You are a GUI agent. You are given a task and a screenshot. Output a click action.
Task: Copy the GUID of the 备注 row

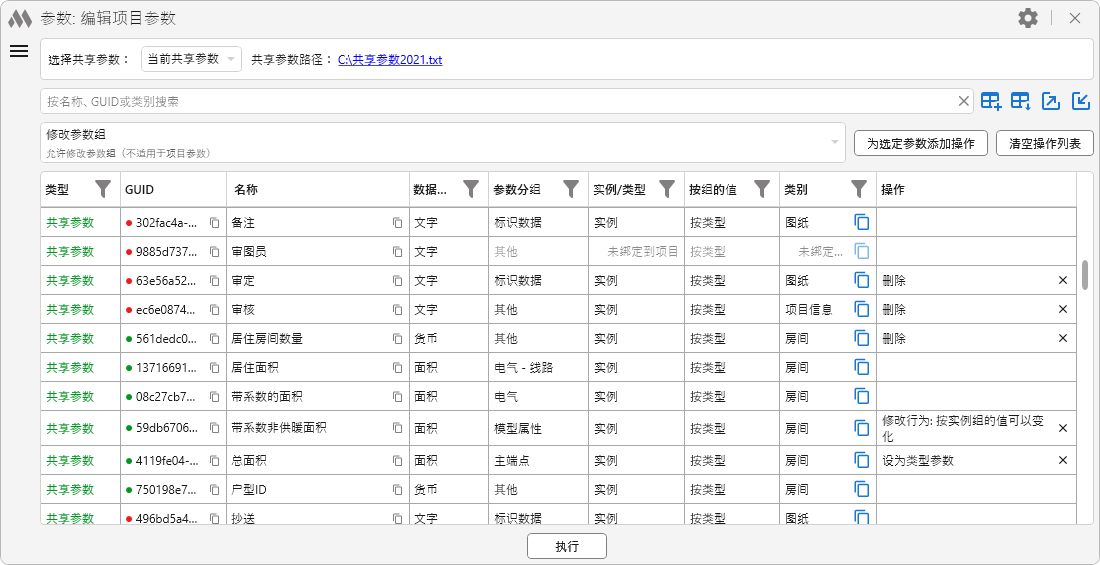214,223
